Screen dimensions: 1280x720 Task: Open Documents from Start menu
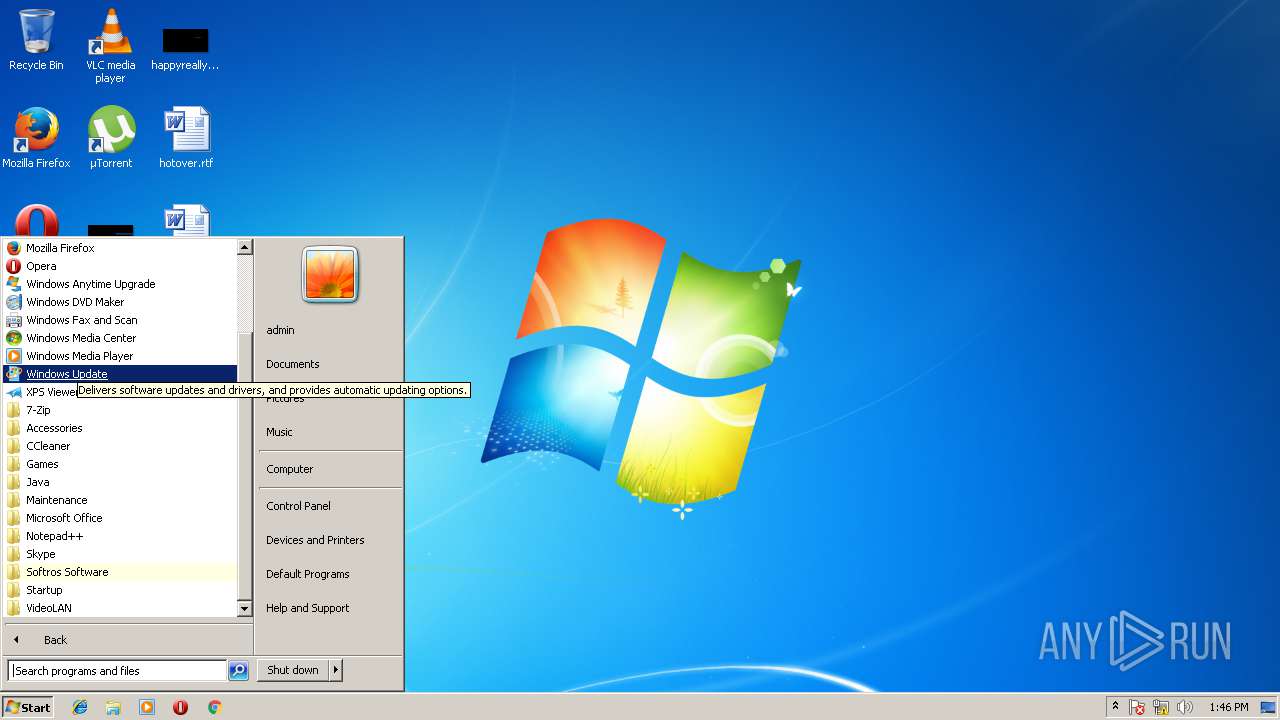[x=330, y=364]
